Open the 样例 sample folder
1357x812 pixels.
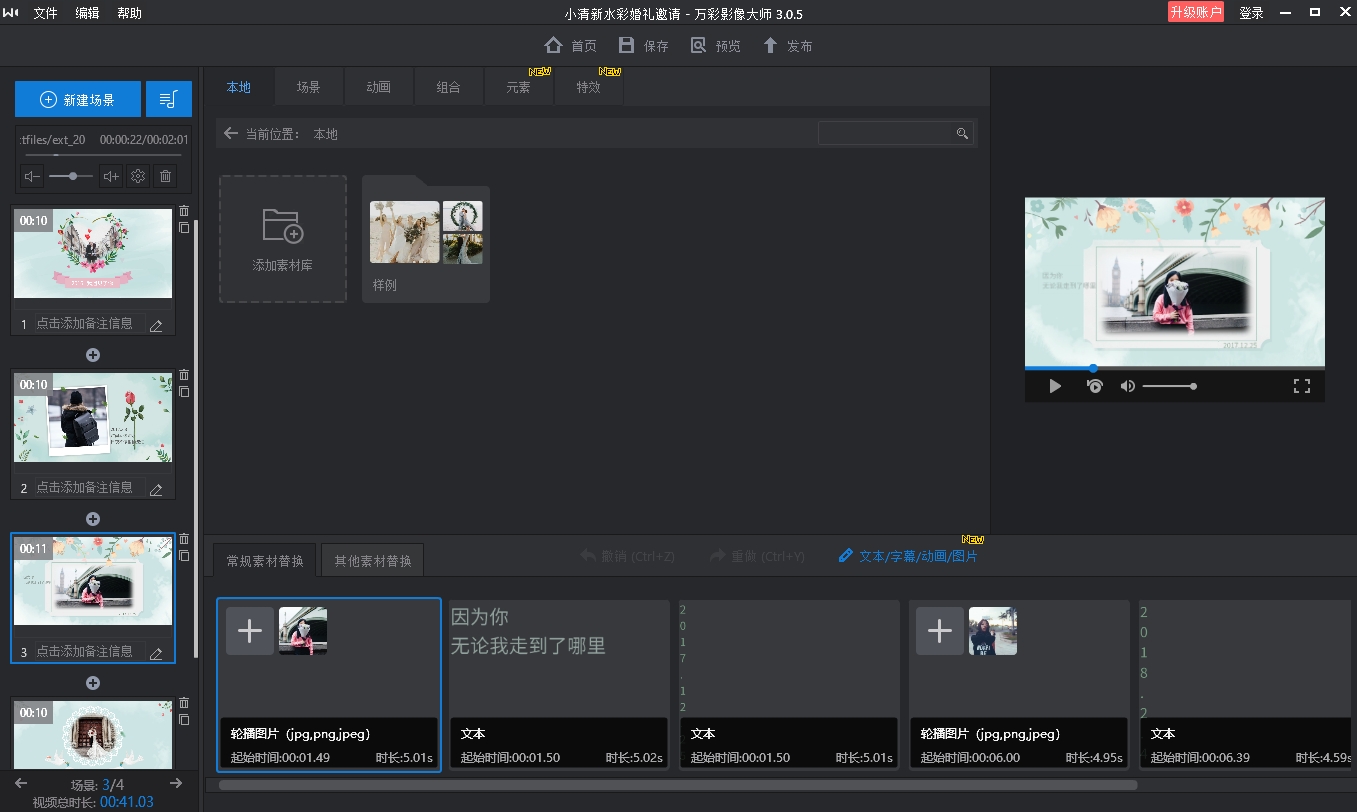coord(426,241)
